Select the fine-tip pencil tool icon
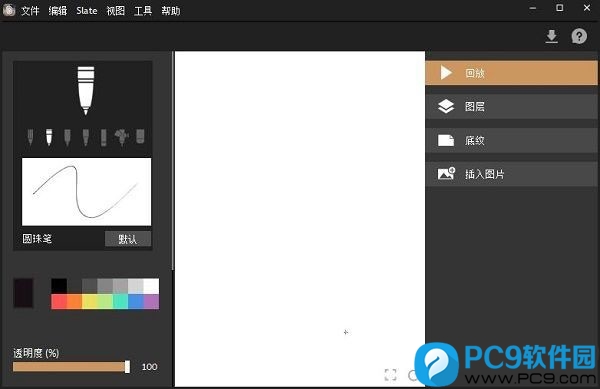Screen dimensions: 600x389 (30, 137)
